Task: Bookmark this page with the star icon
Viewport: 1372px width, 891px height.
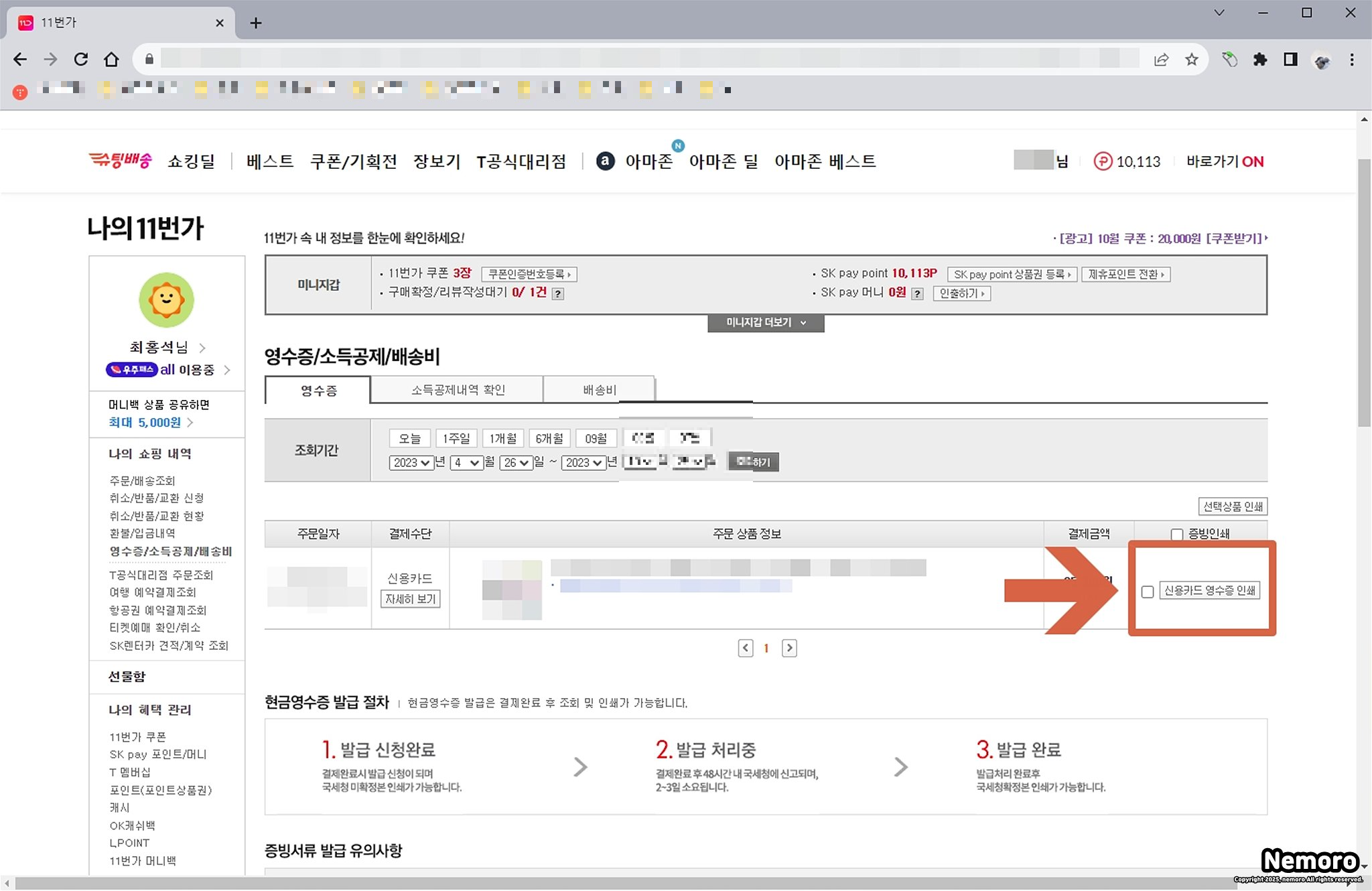Action: point(1191,60)
